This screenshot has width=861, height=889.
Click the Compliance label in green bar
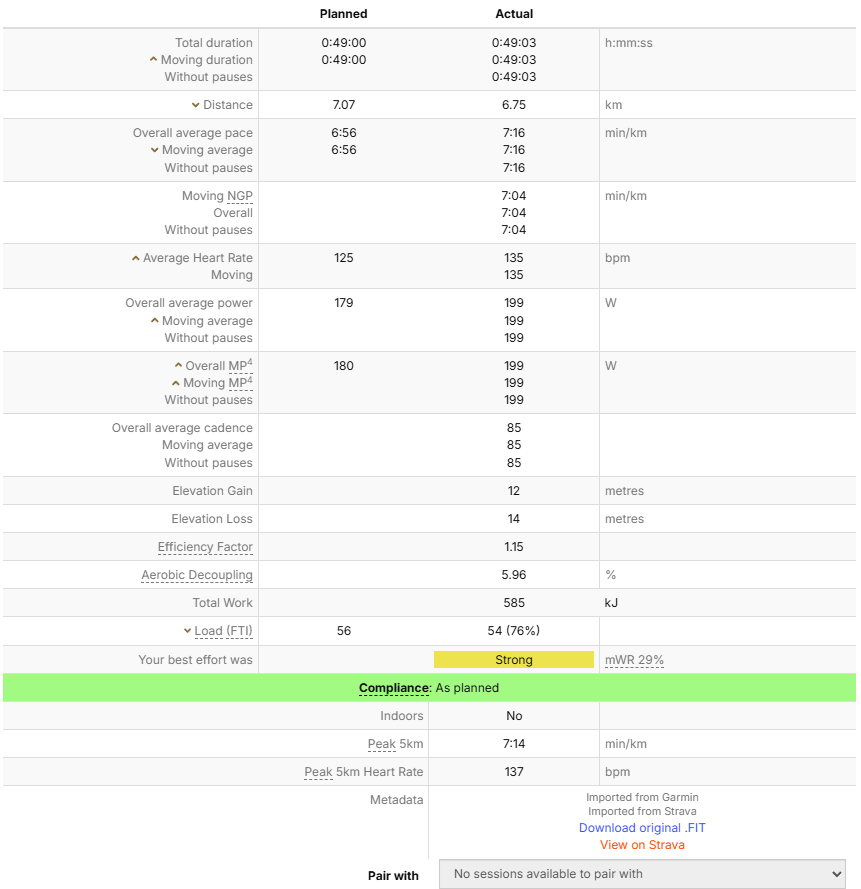393,688
